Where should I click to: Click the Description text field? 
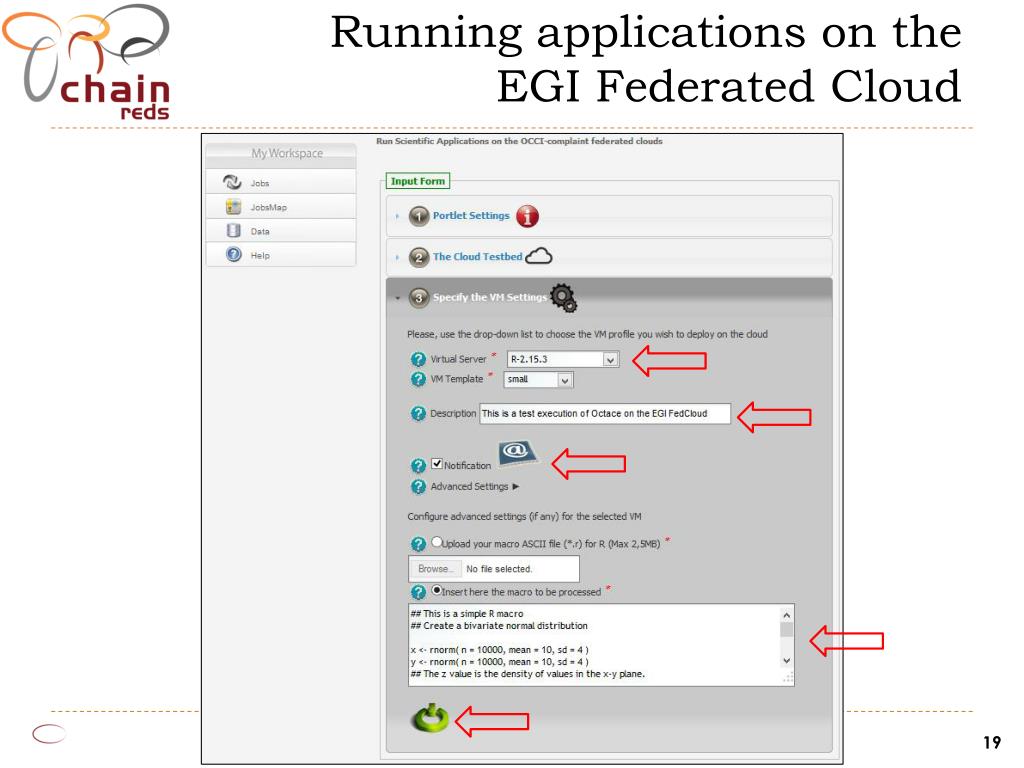click(x=605, y=413)
